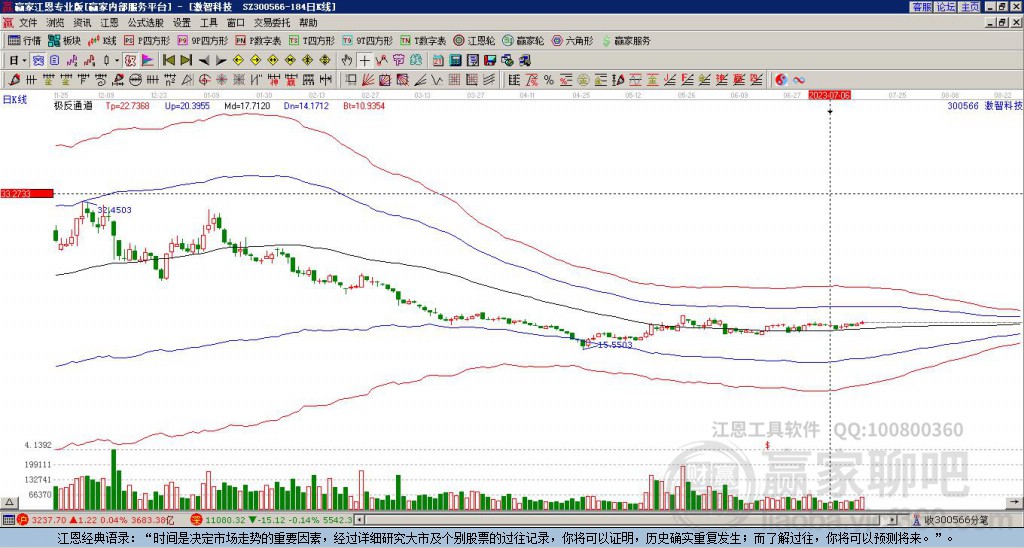Click 主页 homepage button
The image size is (1024, 548).
tap(970, 7)
